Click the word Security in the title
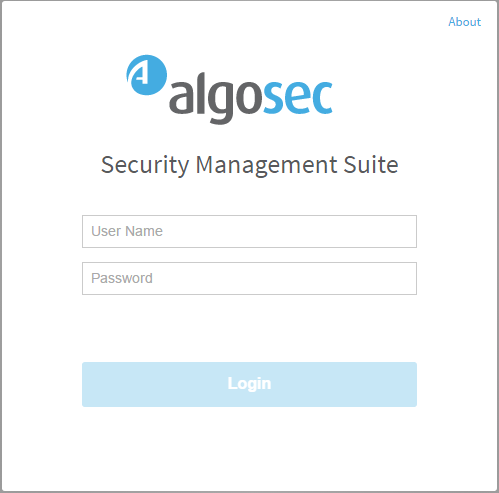 (x=145, y=165)
